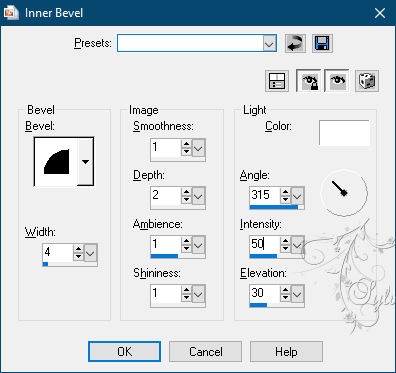Open the Presets dropdown list
Viewport: 396px width, 373px height.
(x=269, y=43)
